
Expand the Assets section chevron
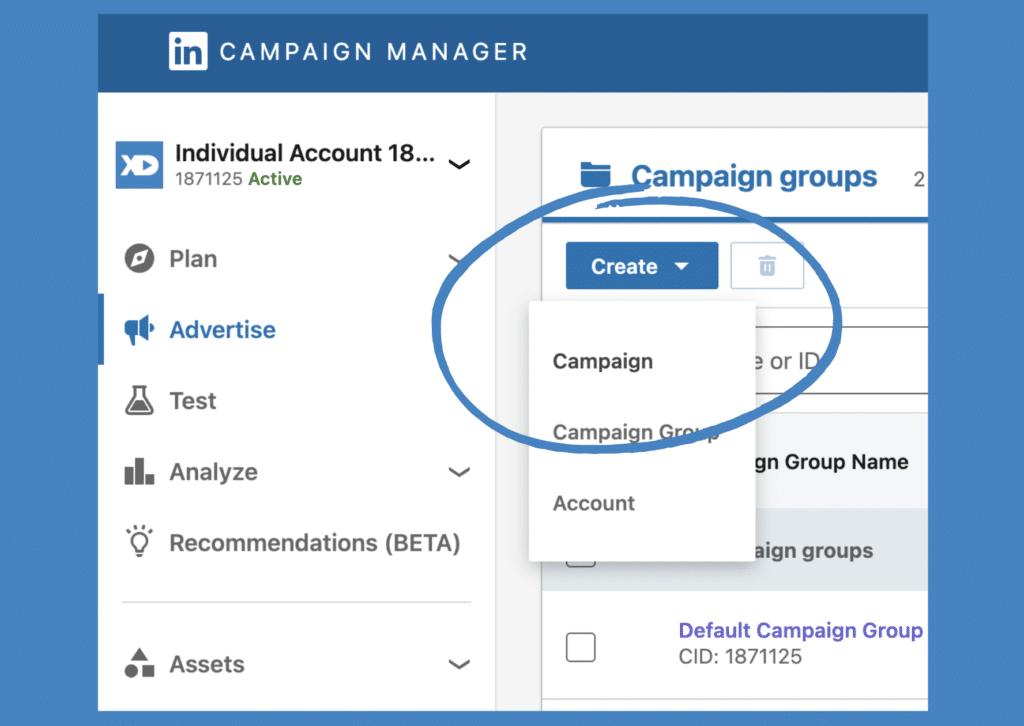coord(459,664)
